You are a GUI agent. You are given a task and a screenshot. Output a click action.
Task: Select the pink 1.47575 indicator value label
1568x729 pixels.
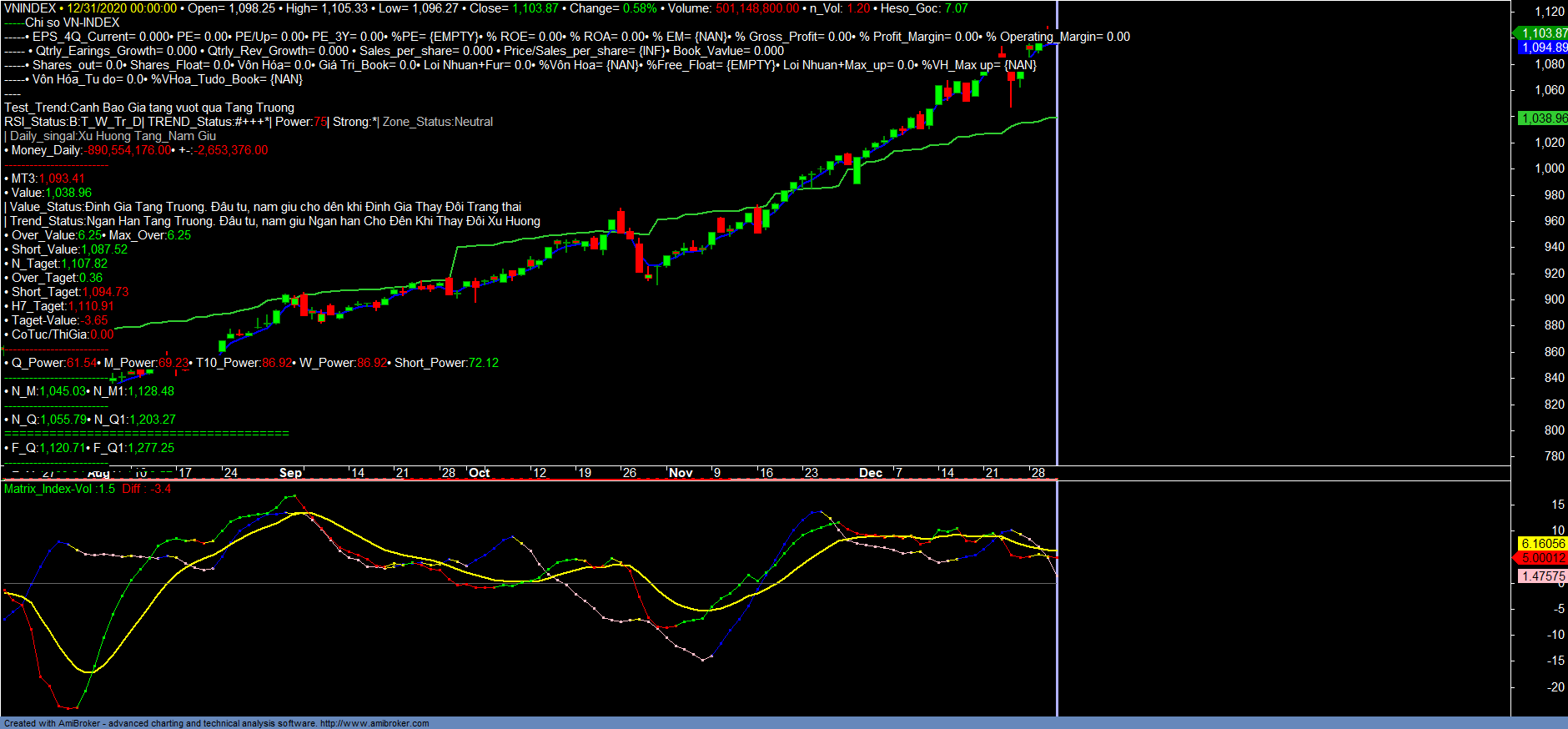click(1542, 576)
